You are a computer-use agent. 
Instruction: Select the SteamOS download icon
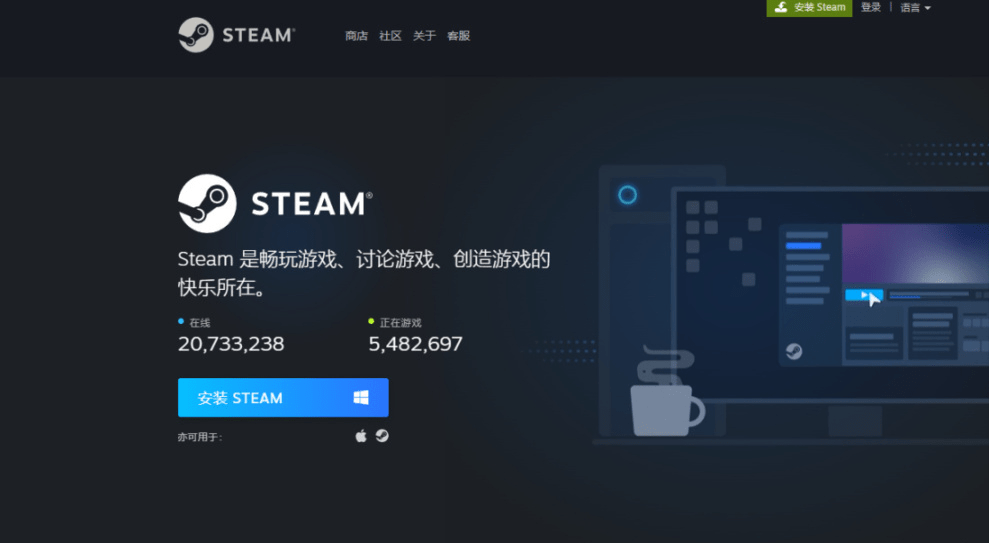[382, 436]
